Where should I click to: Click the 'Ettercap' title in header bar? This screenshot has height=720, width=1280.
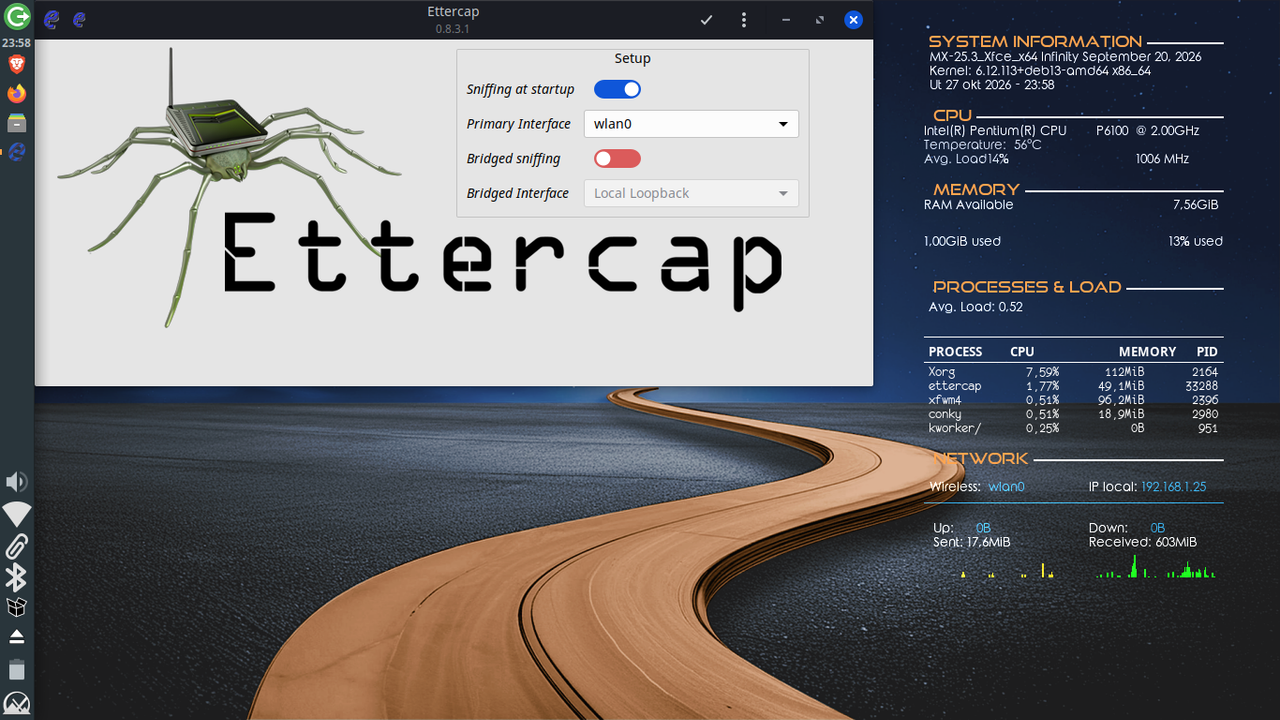(452, 12)
